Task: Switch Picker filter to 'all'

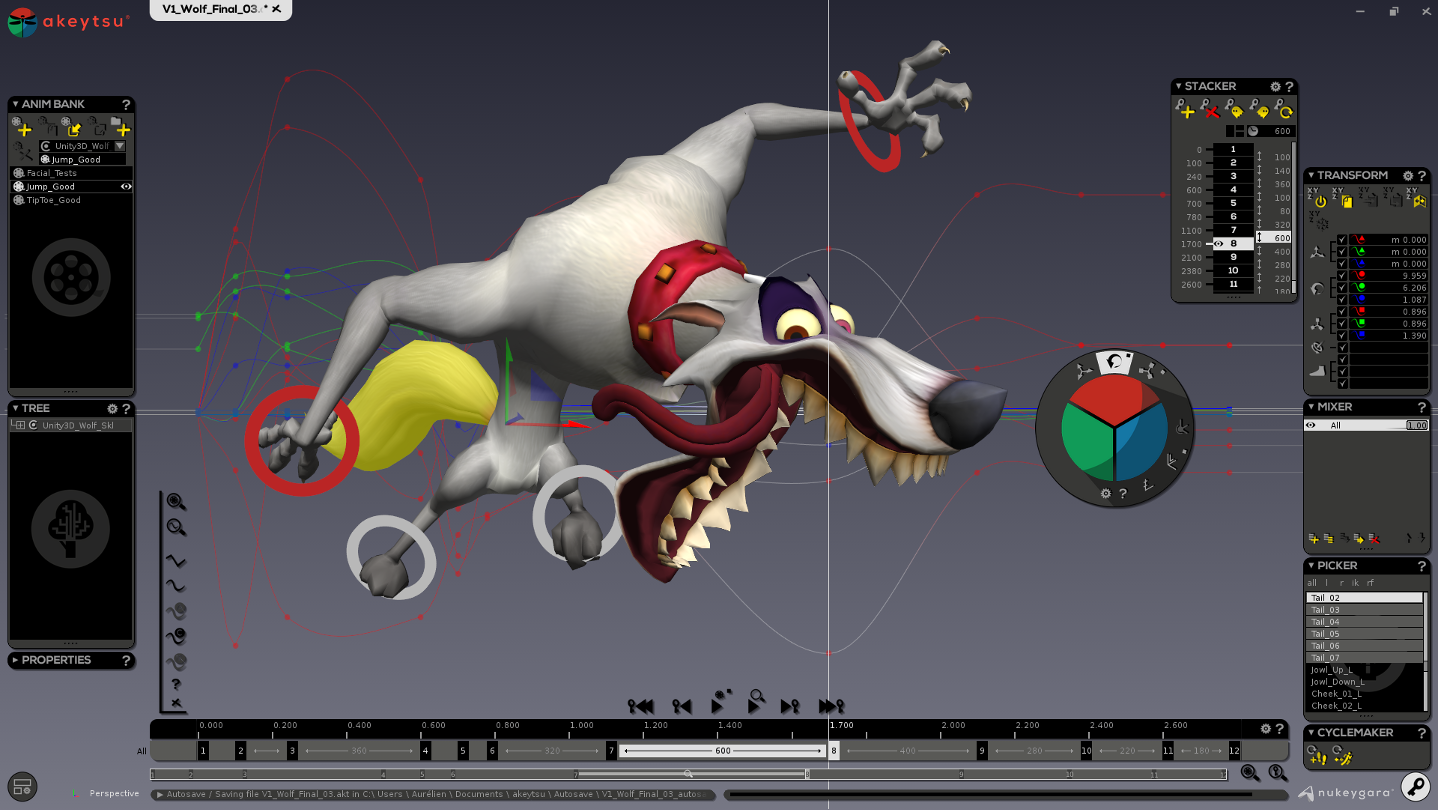Action: pyautogui.click(x=1312, y=583)
